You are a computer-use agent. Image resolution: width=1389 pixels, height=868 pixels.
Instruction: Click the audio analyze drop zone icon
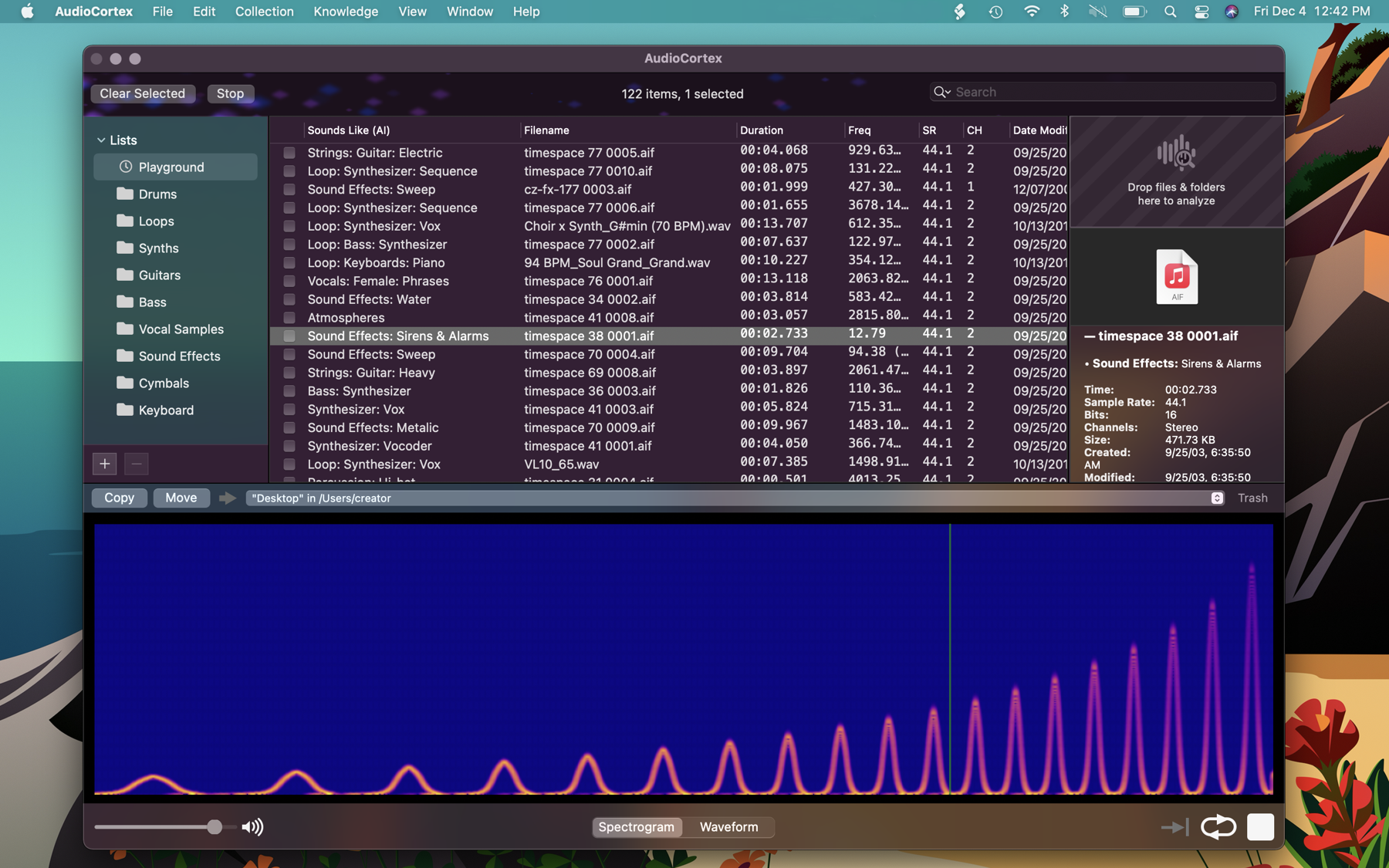pyautogui.click(x=1175, y=154)
